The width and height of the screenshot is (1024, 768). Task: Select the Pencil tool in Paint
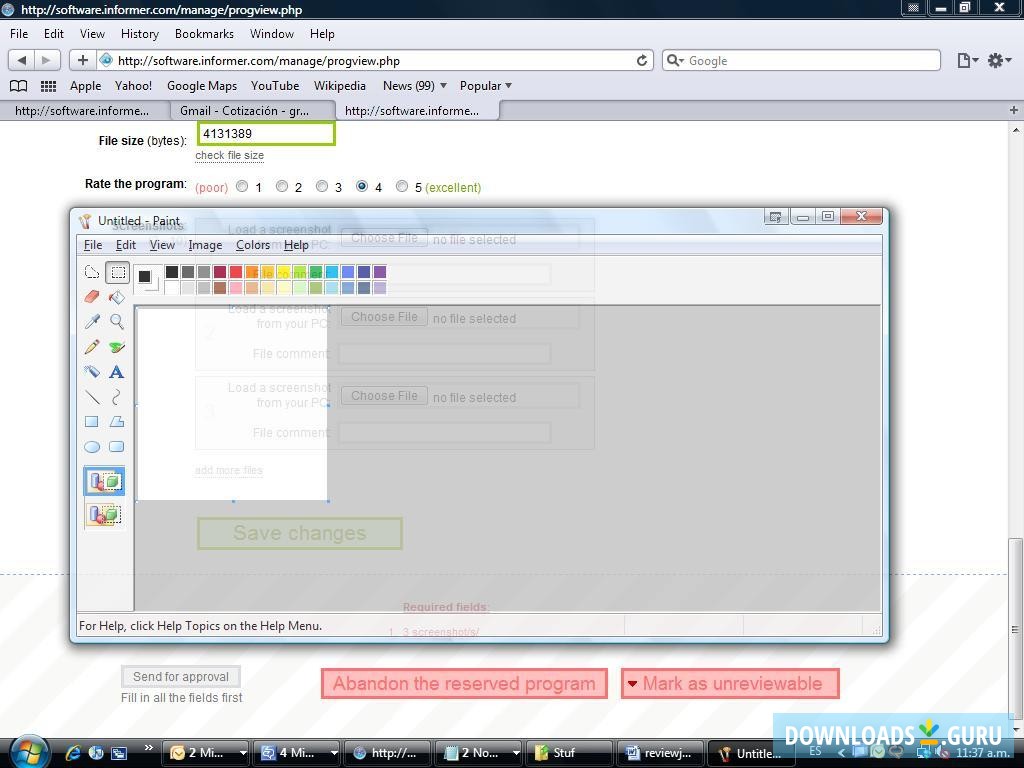click(92, 347)
